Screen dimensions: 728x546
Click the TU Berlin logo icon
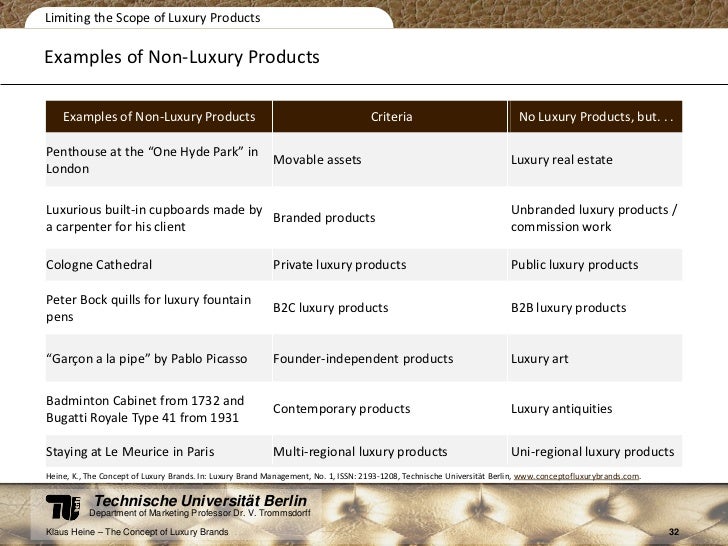63,507
